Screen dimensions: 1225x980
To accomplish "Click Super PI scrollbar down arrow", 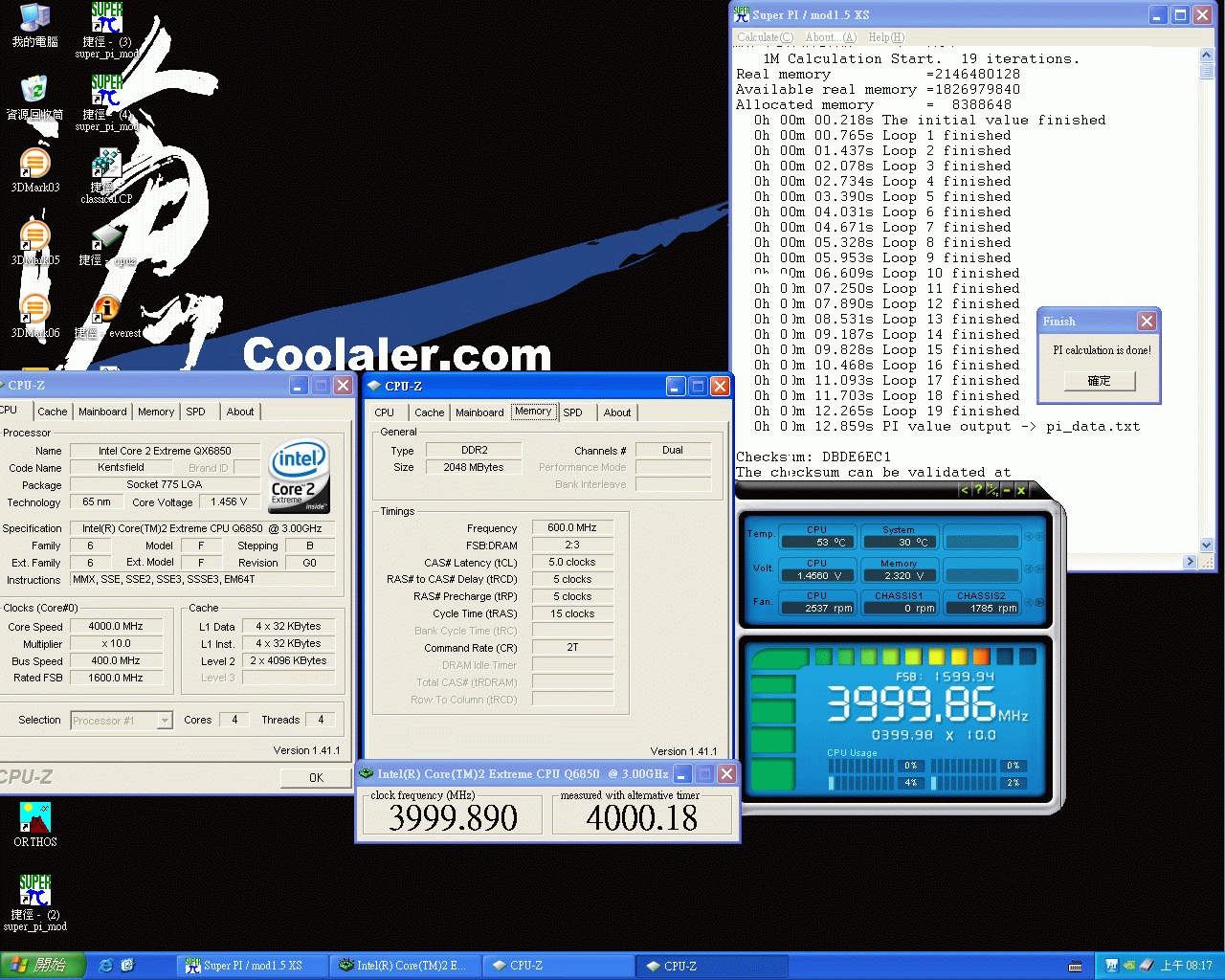I will (1207, 545).
